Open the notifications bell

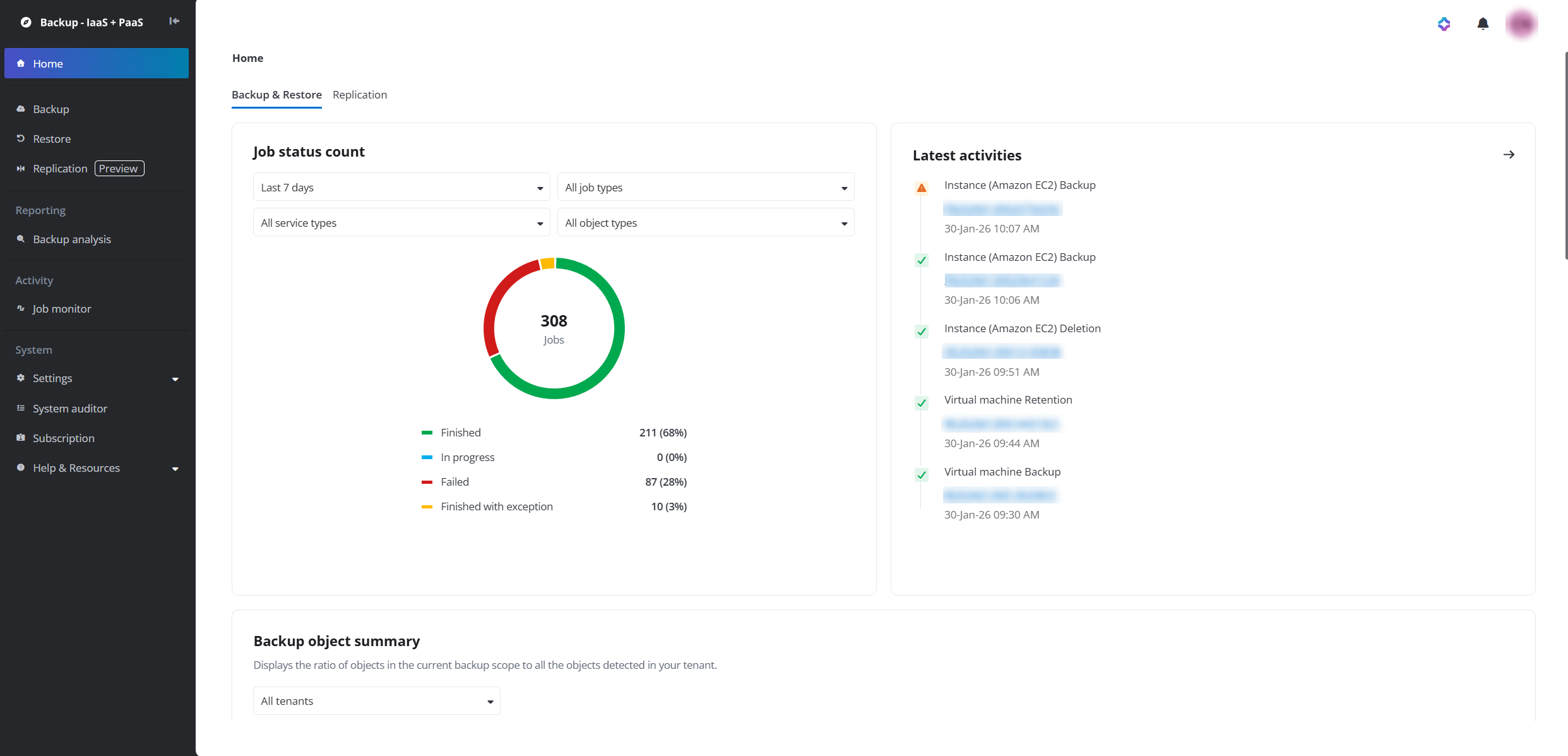click(x=1483, y=24)
